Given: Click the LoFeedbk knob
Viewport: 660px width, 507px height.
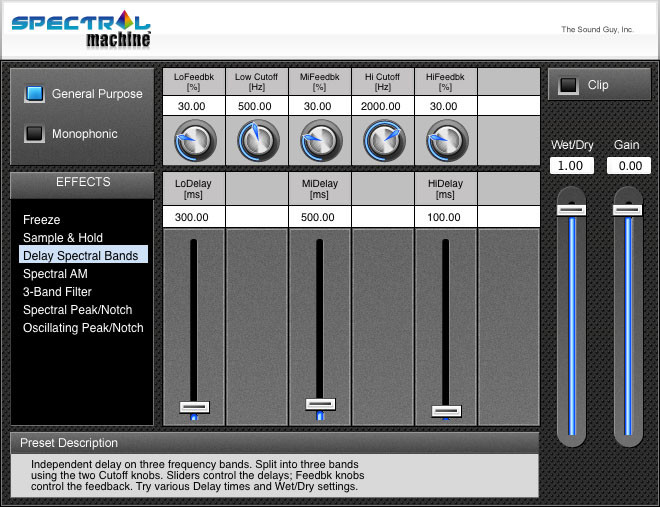Looking at the screenshot, I should point(195,141).
